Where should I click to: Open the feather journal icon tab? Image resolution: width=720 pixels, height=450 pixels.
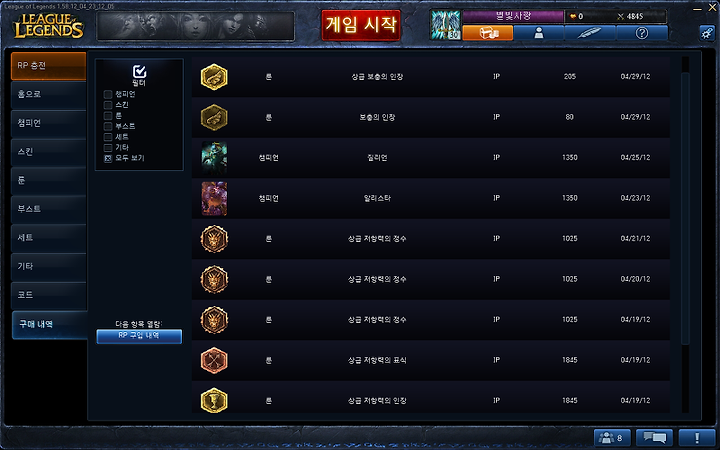pos(590,33)
